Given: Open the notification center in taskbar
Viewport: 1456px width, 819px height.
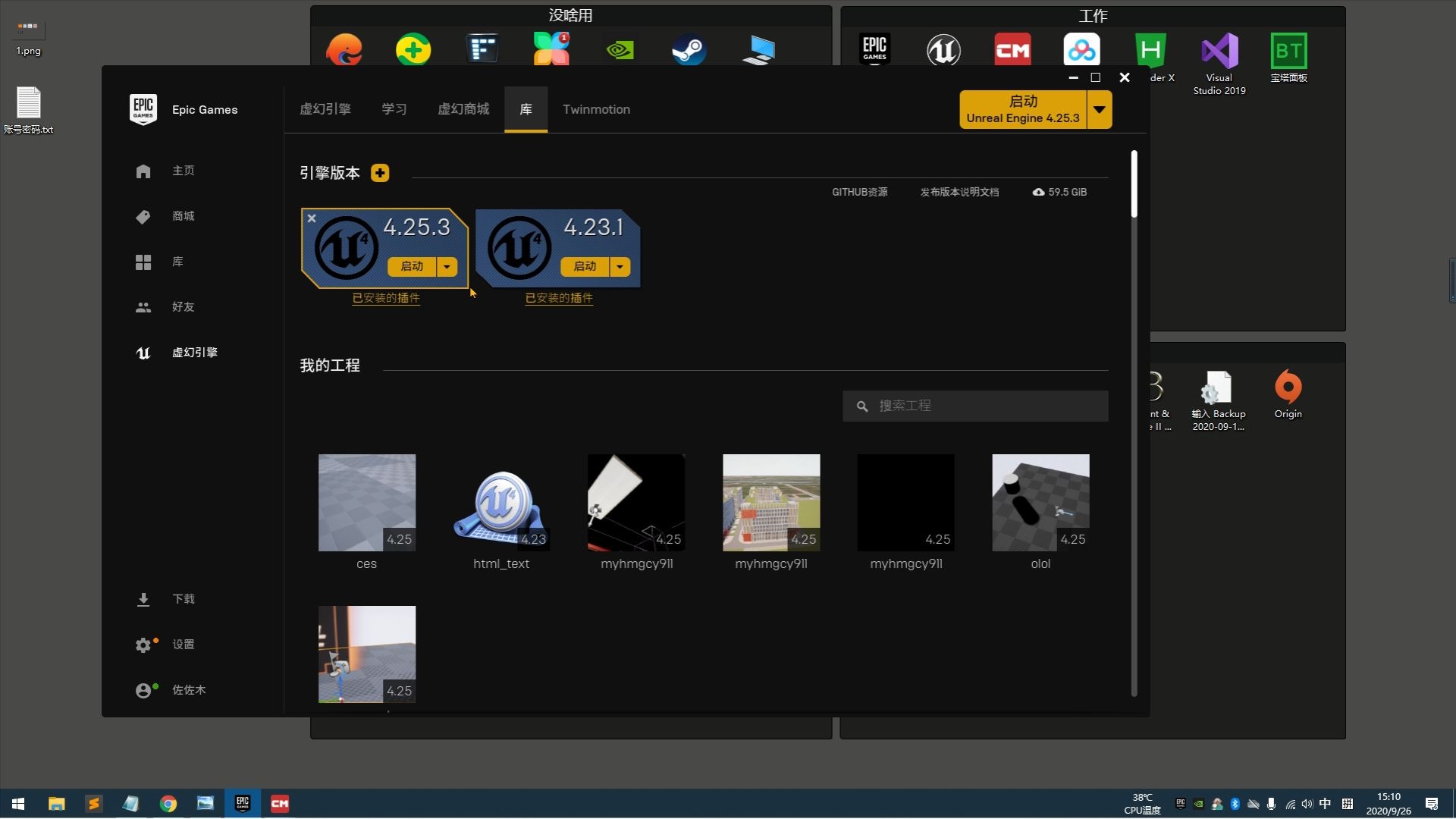Looking at the screenshot, I should pyautogui.click(x=1432, y=804).
